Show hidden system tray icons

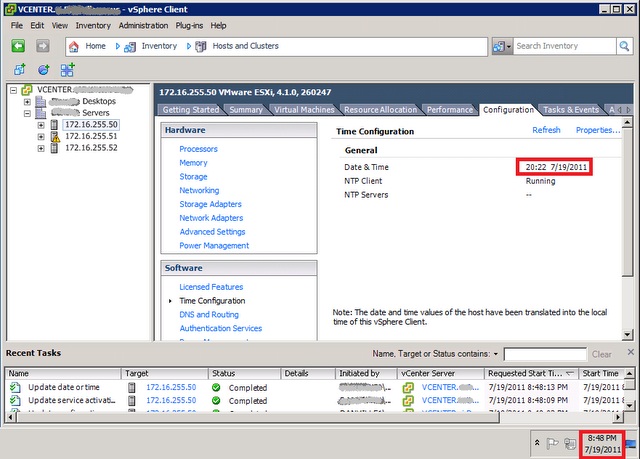(537, 443)
